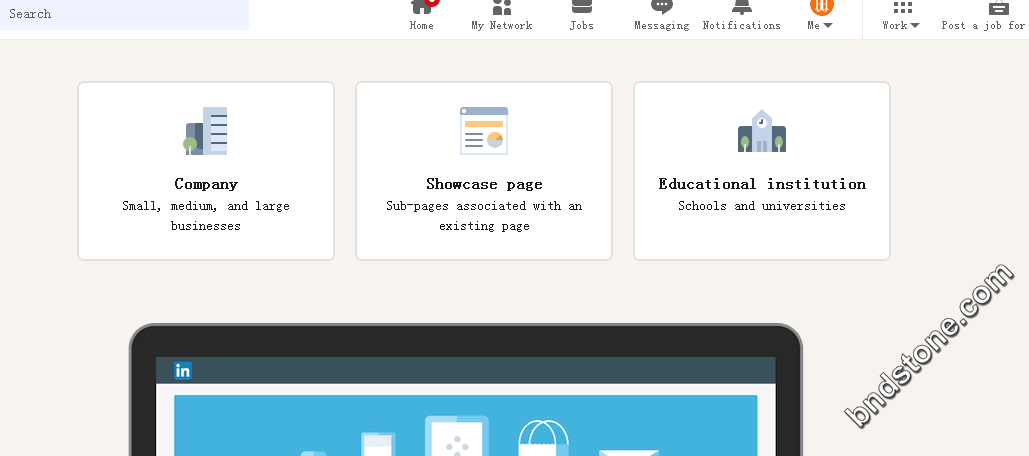Open the Jobs briefcase icon
The height and width of the screenshot is (456, 1029).
coord(581,7)
